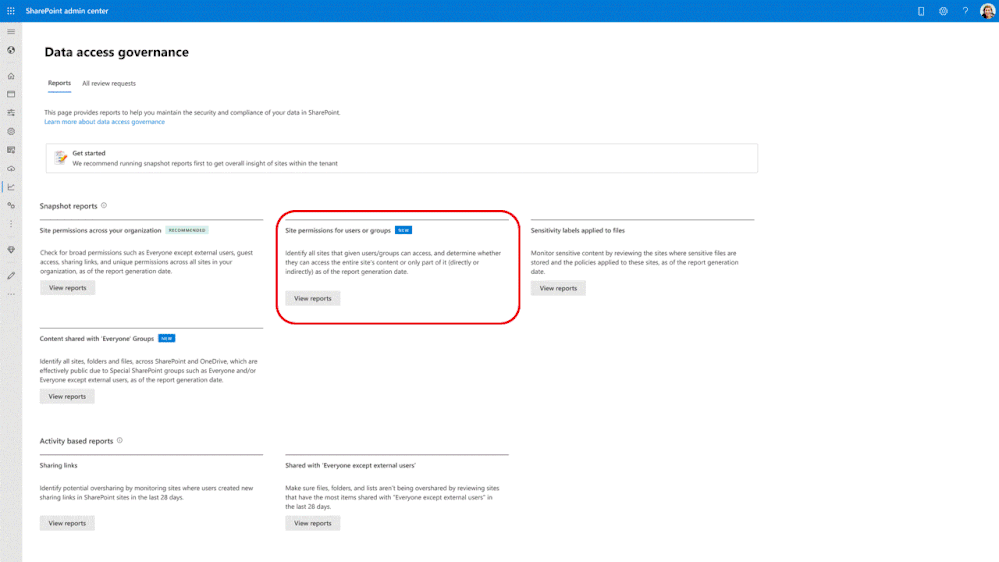Click 'Sharing links' card title
Image resolution: width=999 pixels, height=562 pixels.
59,466
